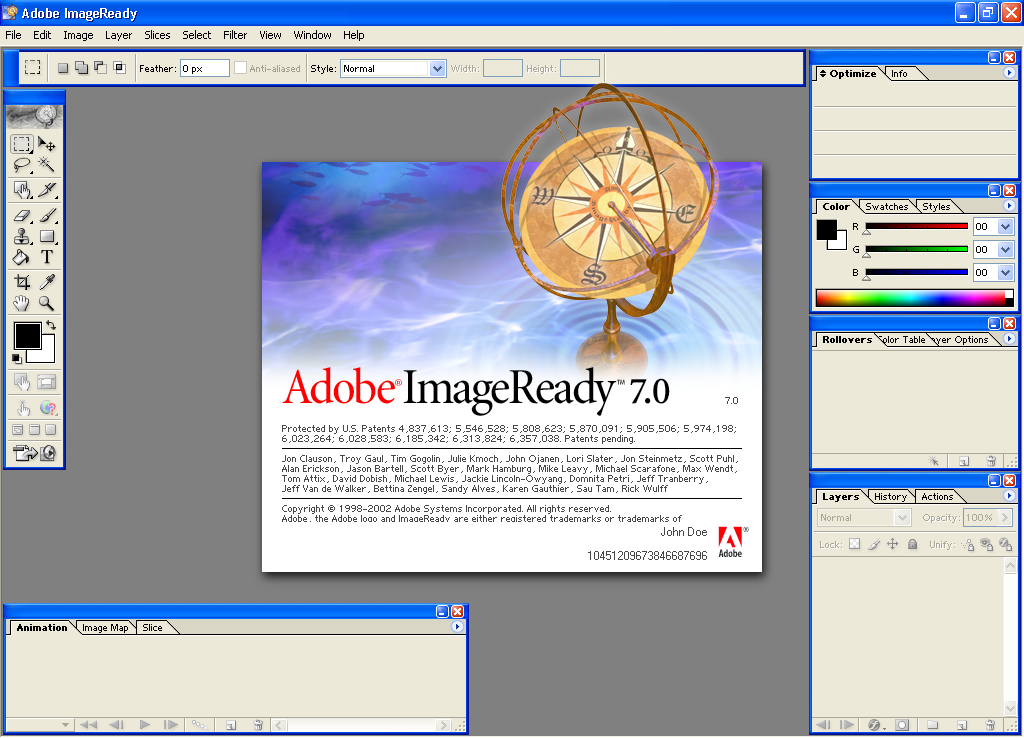1024x738 pixels.
Task: Open the layer effects icon in Layers panel
Action: point(874,725)
